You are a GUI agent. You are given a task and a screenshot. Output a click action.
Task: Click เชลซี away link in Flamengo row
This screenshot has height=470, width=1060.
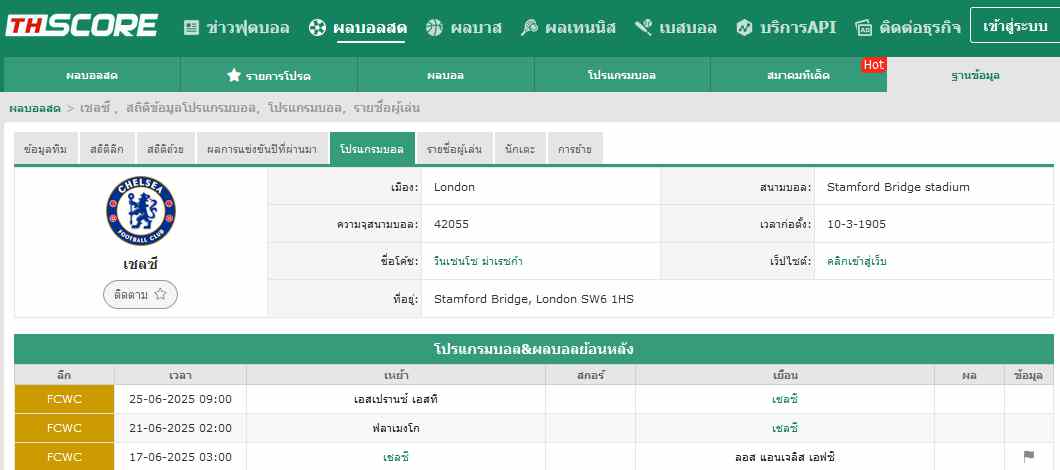coord(785,428)
